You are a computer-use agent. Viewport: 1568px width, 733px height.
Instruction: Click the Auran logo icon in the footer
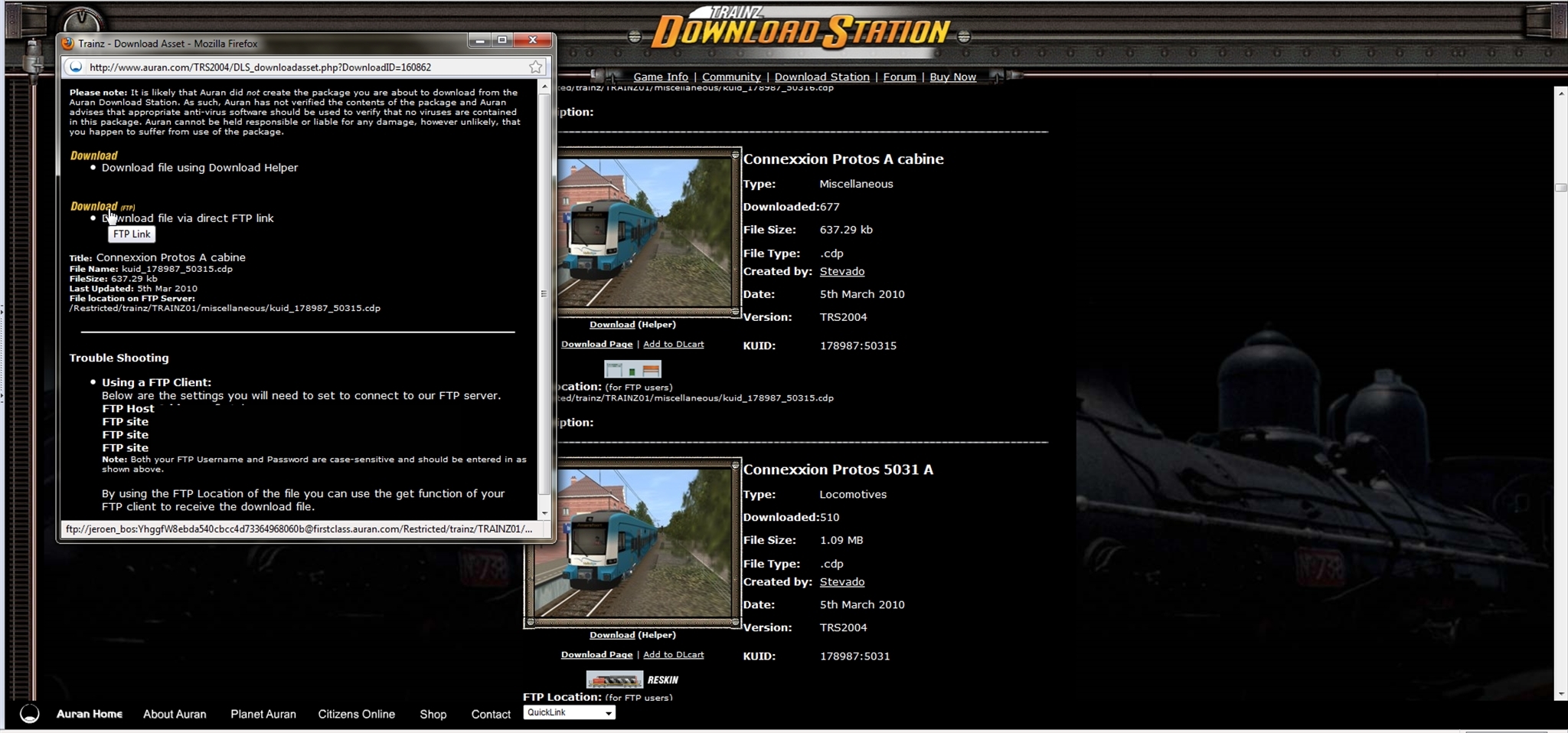click(x=30, y=714)
